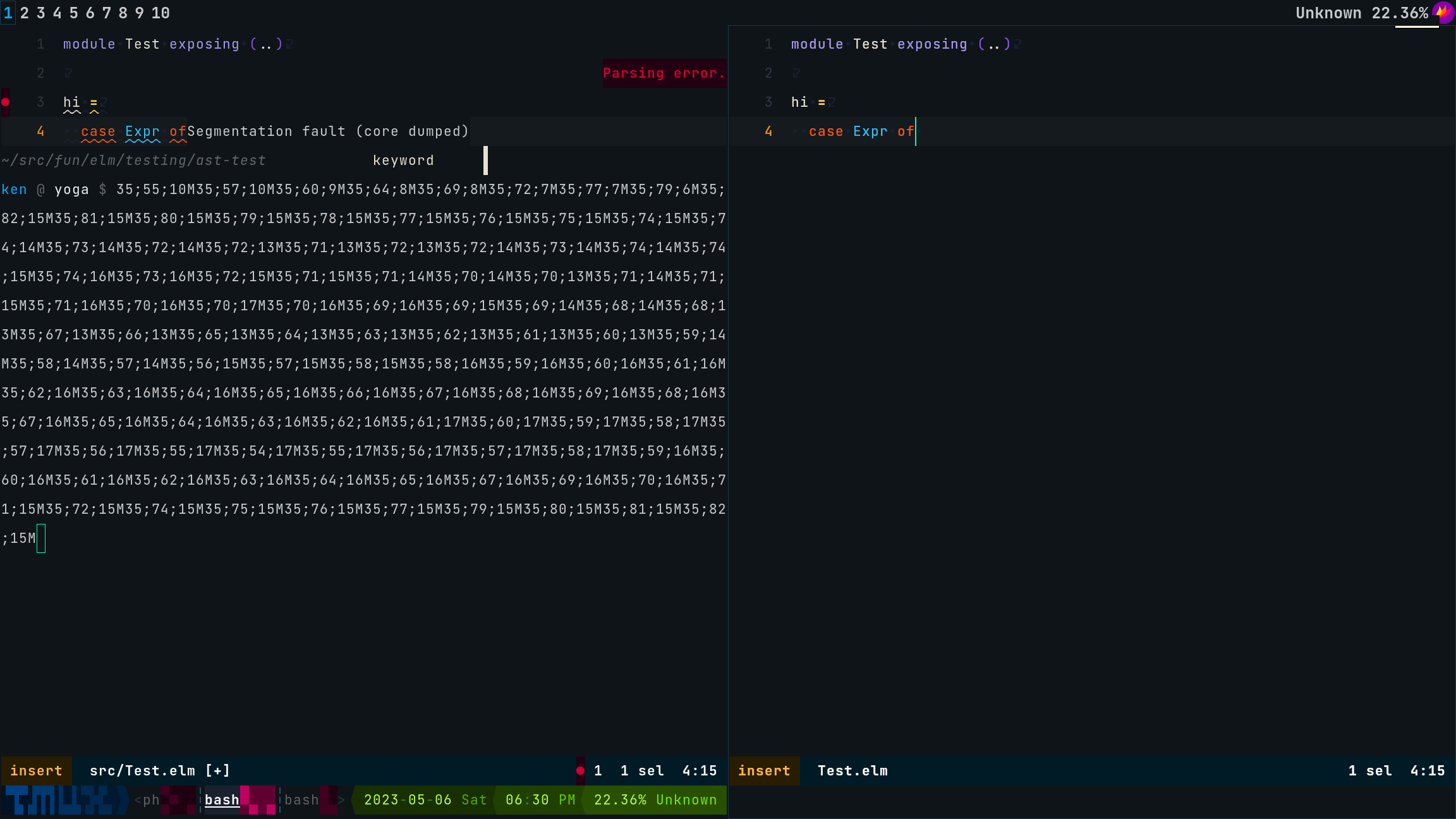Click the battery progress underline in top bar

tap(1416, 27)
